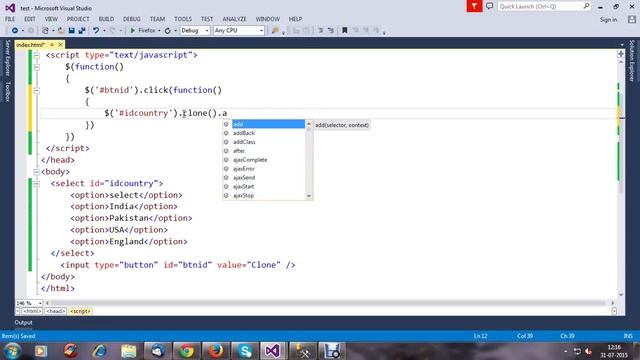Collapse the select idcountry region
This screenshot has width=640, height=360.
(36, 184)
